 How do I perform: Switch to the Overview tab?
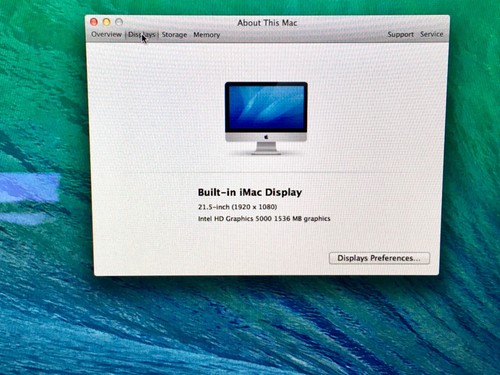pos(106,34)
